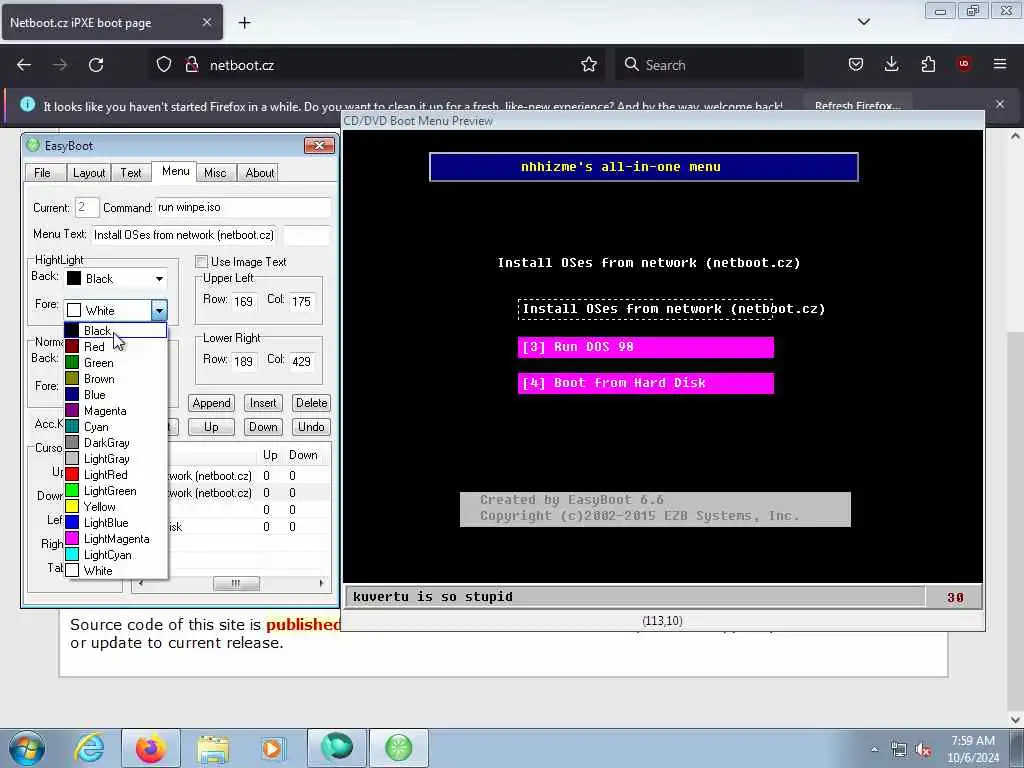Viewport: 1024px width, 768px height.
Task: Open the Misc tab
Action: tap(215, 172)
